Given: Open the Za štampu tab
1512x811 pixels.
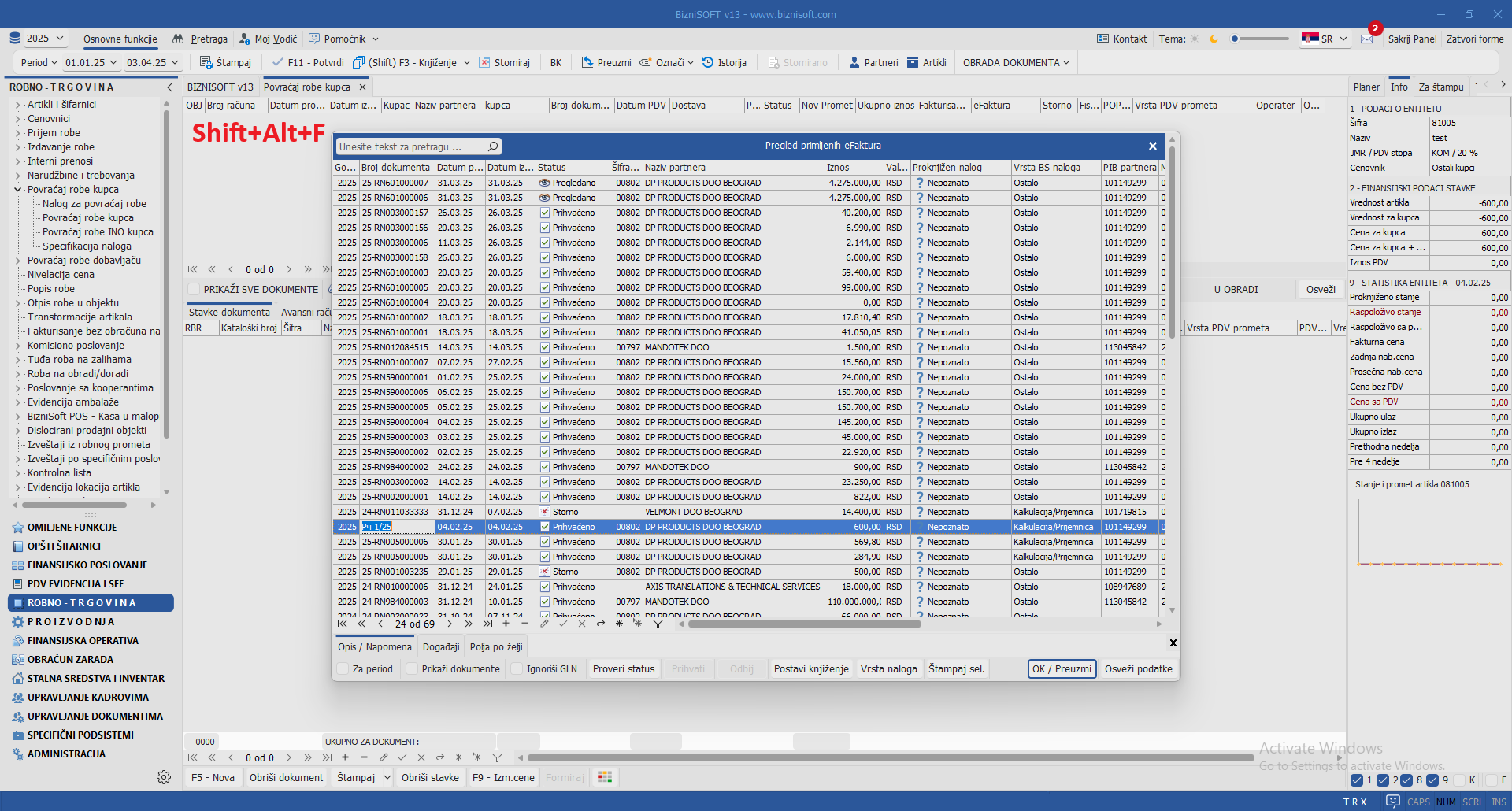Looking at the screenshot, I should click(1440, 87).
